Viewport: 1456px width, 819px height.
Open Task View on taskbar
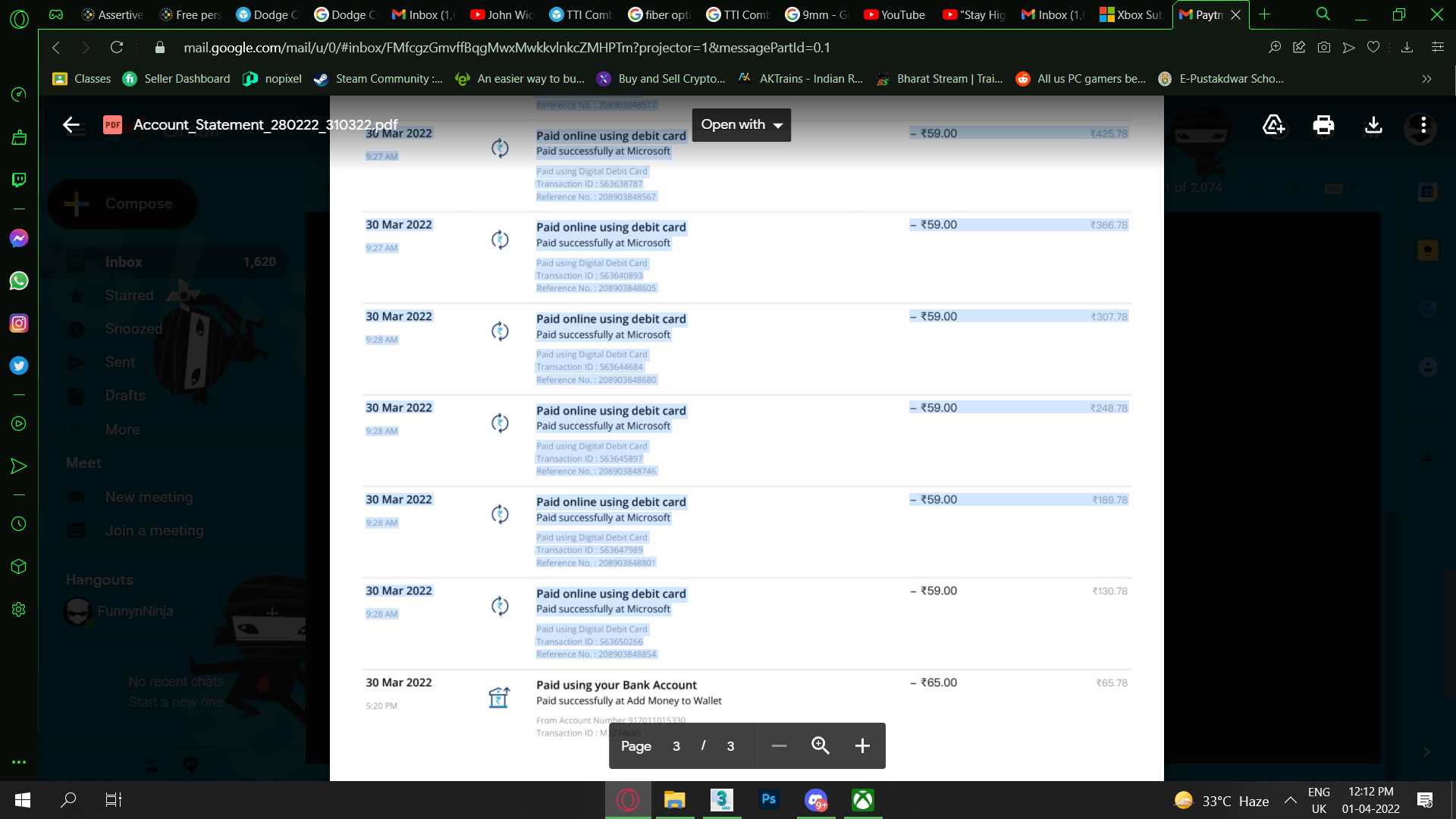click(x=114, y=800)
